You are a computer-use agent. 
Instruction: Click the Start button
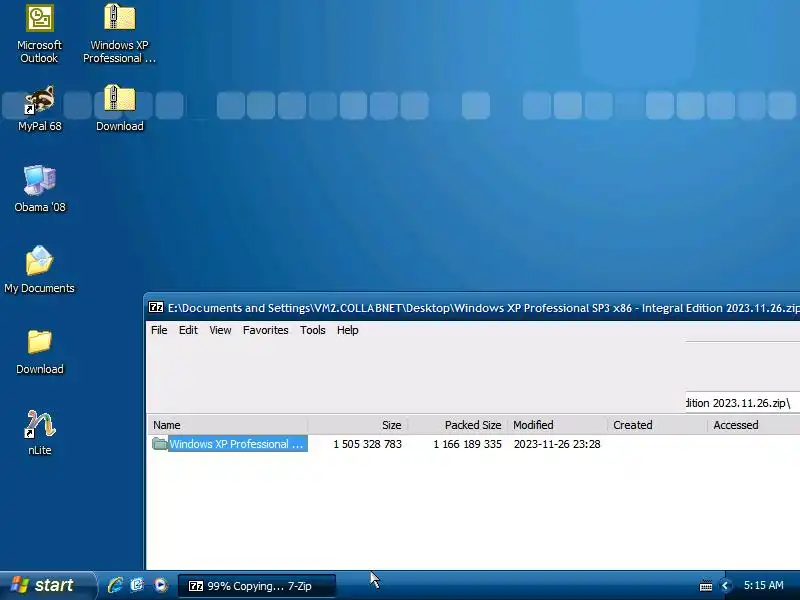point(48,585)
